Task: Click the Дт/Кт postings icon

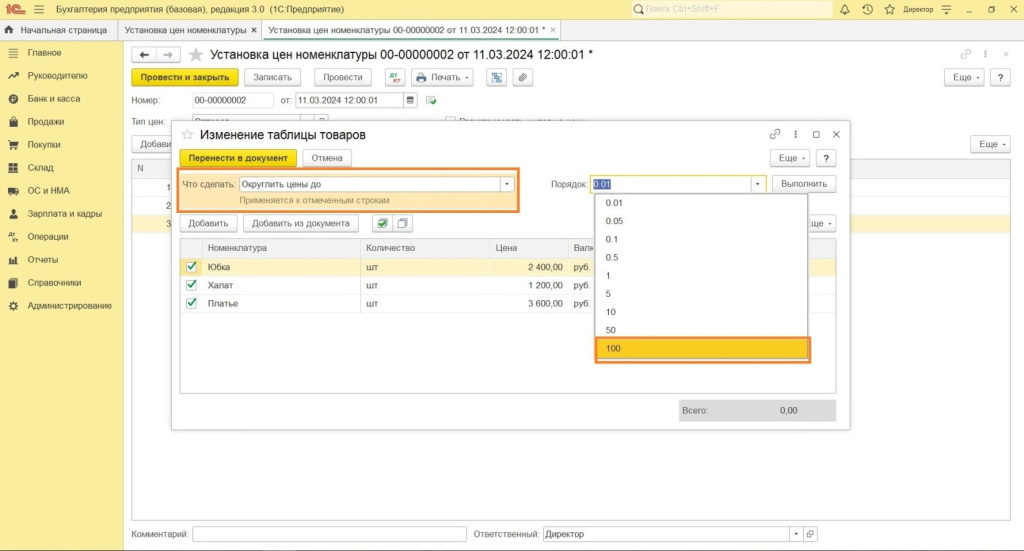Action: click(x=393, y=77)
